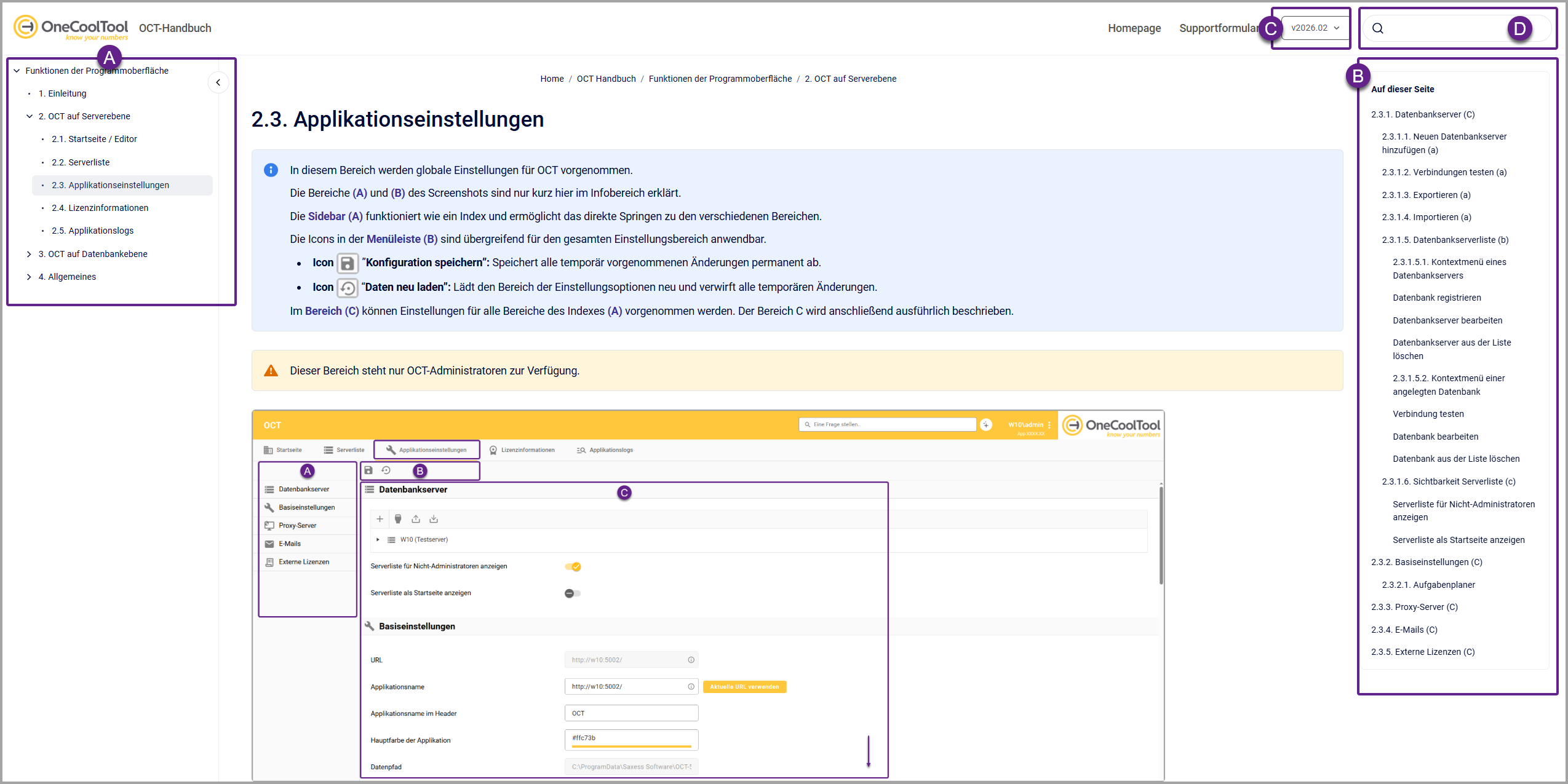Viewport: 1568px width, 784px height.
Task: Open the v2026.02 version dropdown
Action: pyautogui.click(x=1315, y=28)
